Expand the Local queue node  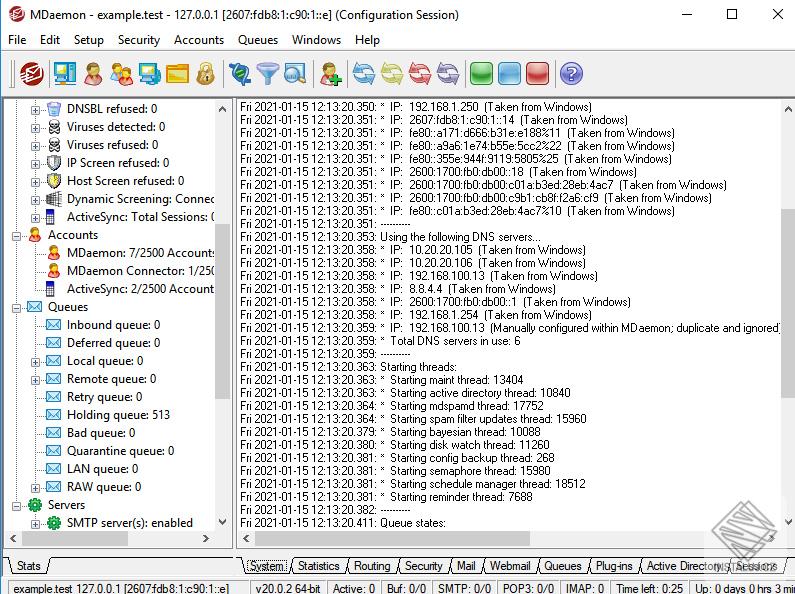(x=35, y=362)
